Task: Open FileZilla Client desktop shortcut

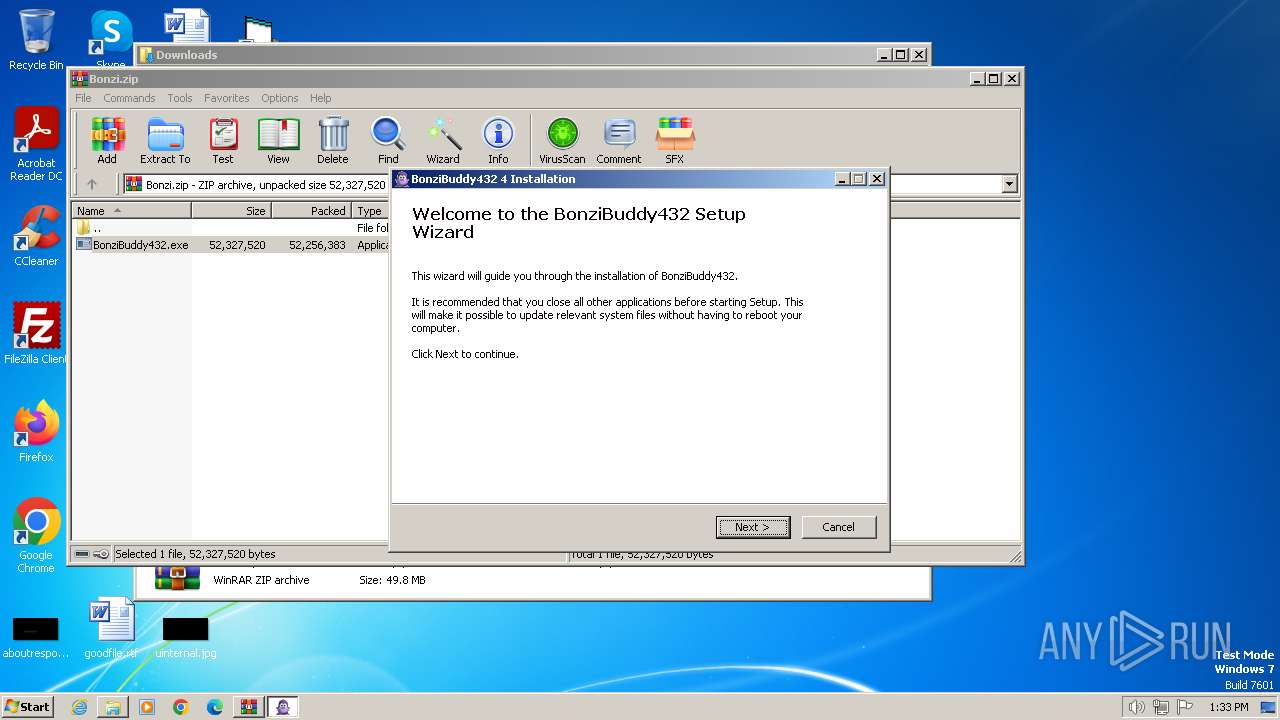Action: pyautogui.click(x=36, y=333)
